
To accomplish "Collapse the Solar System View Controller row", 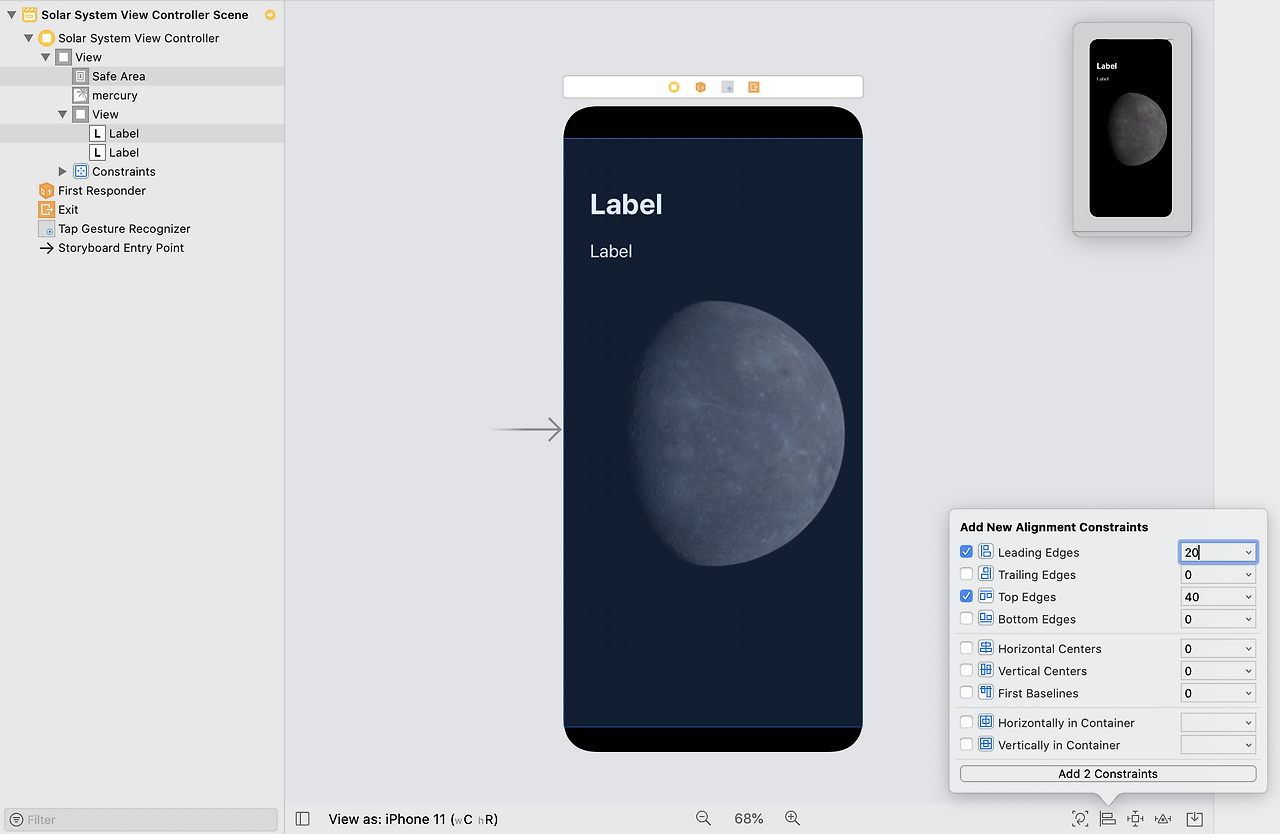I will 28,38.
